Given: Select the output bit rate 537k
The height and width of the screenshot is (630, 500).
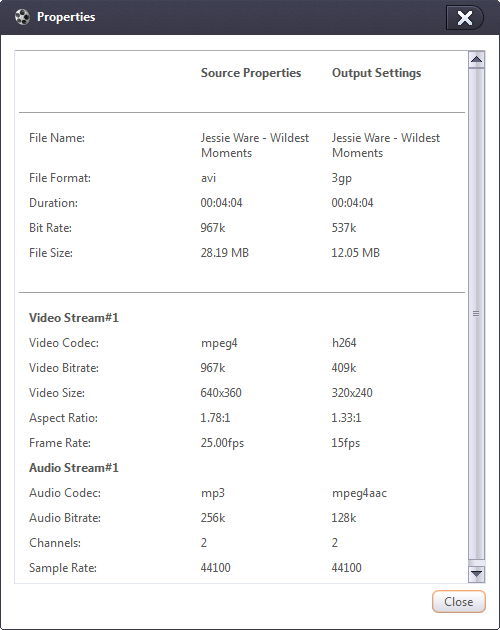Looking at the screenshot, I should (344, 228).
